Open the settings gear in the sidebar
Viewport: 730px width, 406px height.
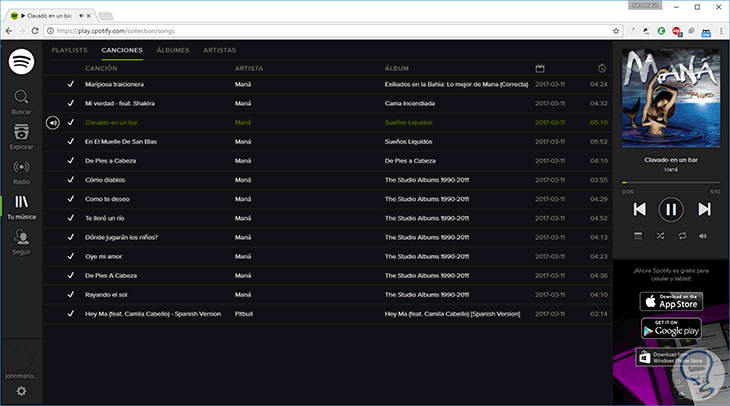click(x=21, y=392)
